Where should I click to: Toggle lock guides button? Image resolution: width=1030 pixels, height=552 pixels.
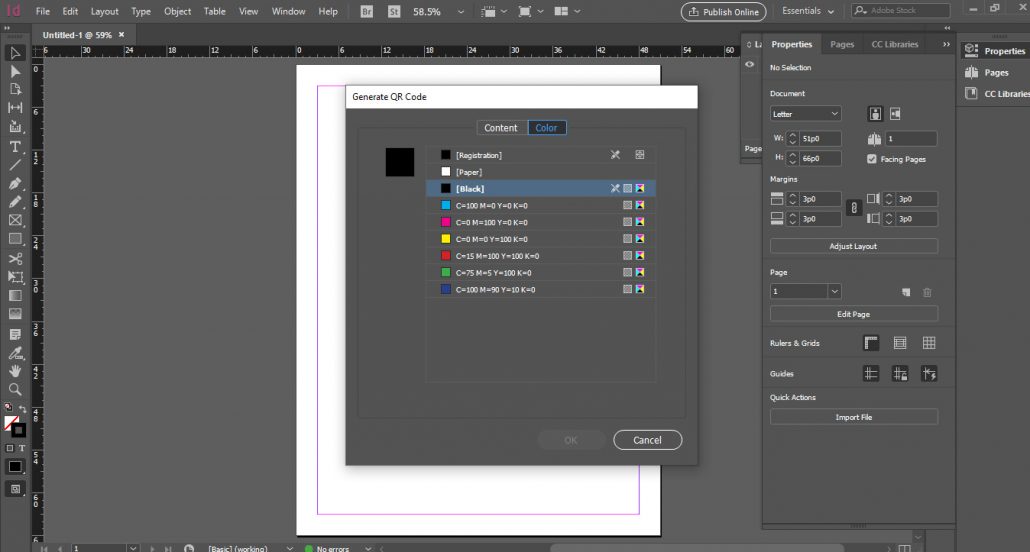pyautogui.click(x=900, y=373)
